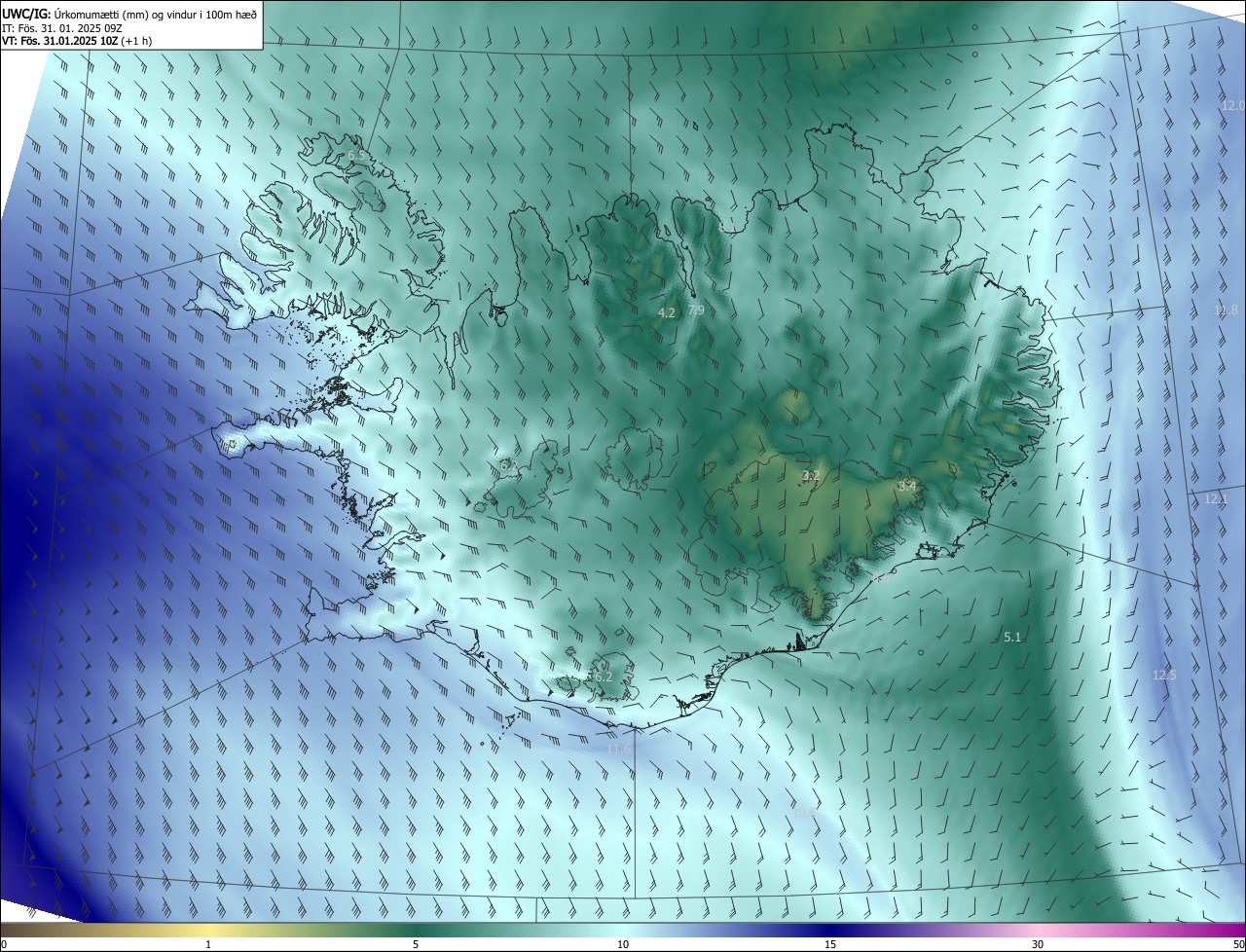Image resolution: width=1246 pixels, height=952 pixels.
Task: Click the 12.1 value label on the map
Action: coord(1217,499)
